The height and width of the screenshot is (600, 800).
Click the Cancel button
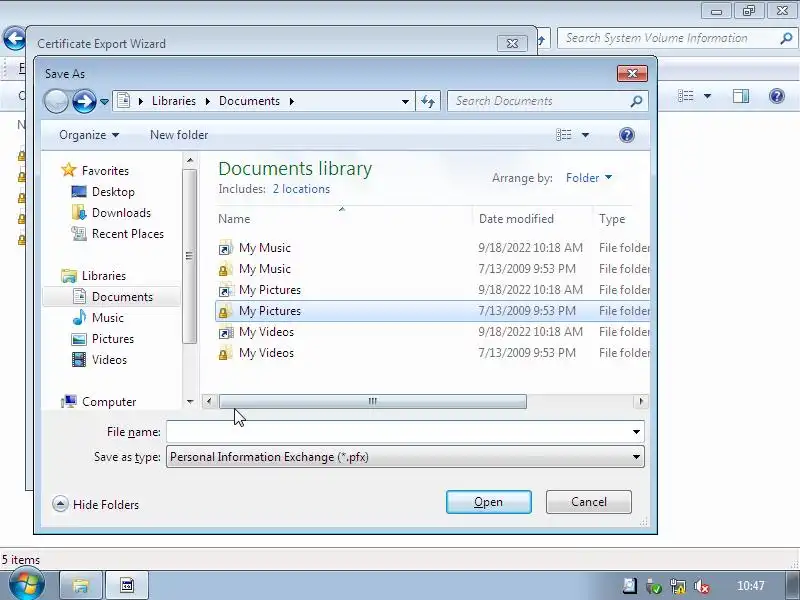589,502
